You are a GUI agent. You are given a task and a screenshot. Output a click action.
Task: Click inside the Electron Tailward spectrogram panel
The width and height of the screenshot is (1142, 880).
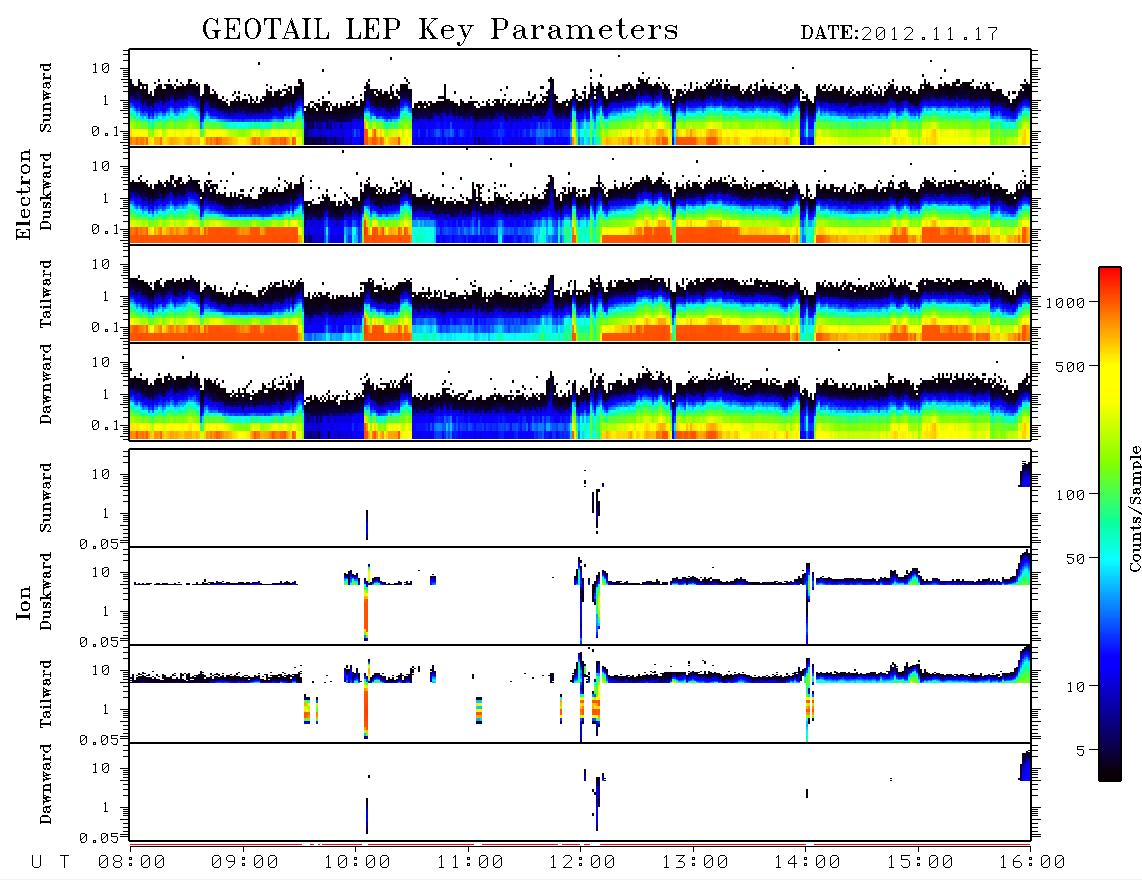(580, 294)
